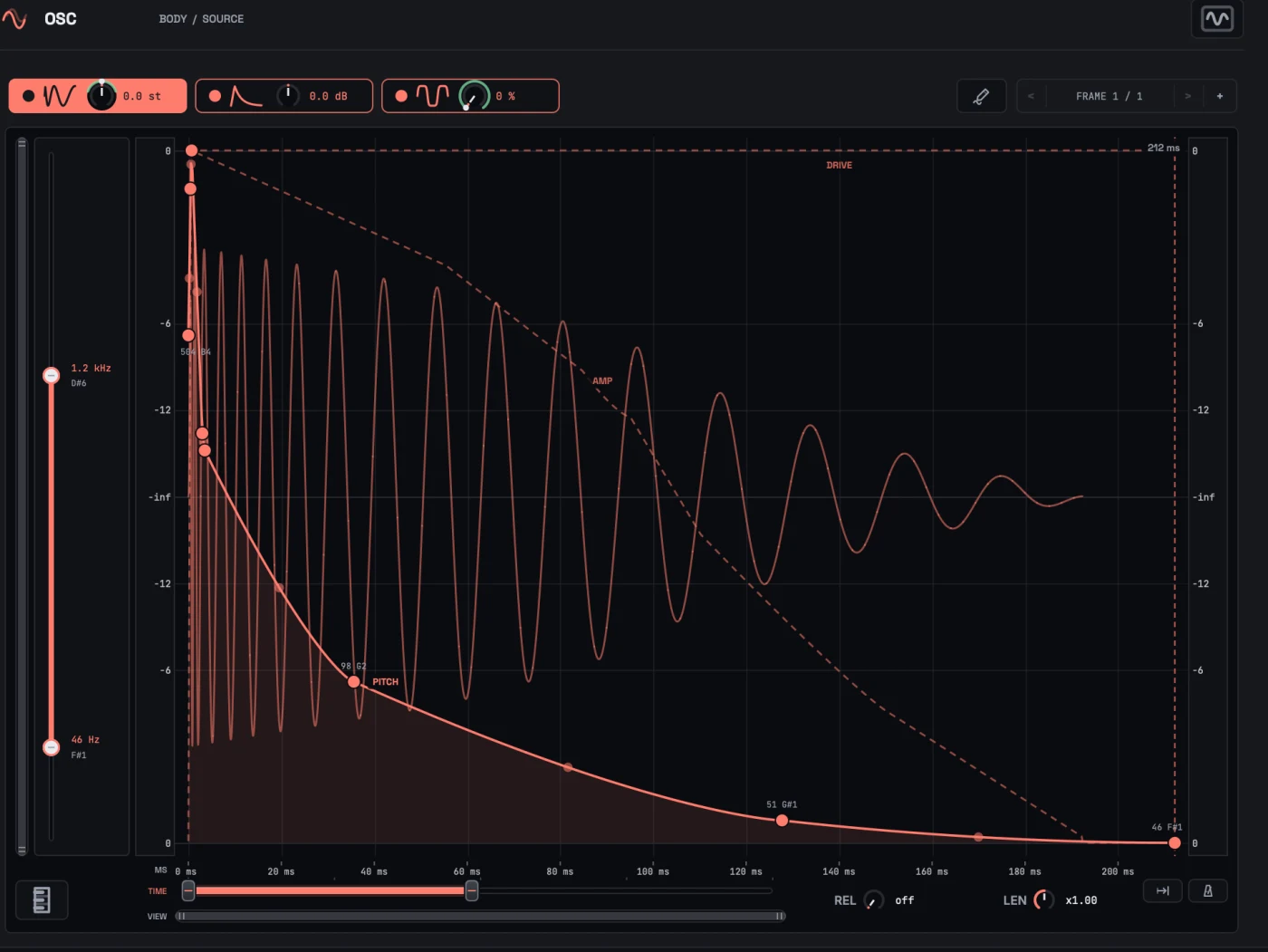Click the 1.2 kHz upper pitch range handle
This screenshot has width=1268, height=952.
pyautogui.click(x=52, y=375)
